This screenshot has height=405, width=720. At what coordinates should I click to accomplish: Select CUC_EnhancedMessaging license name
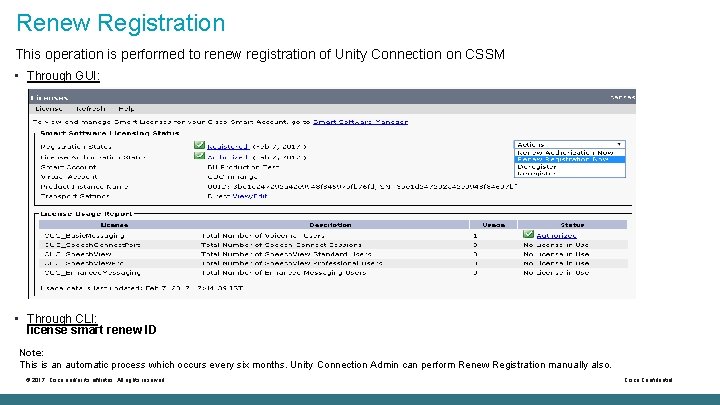tap(92, 273)
